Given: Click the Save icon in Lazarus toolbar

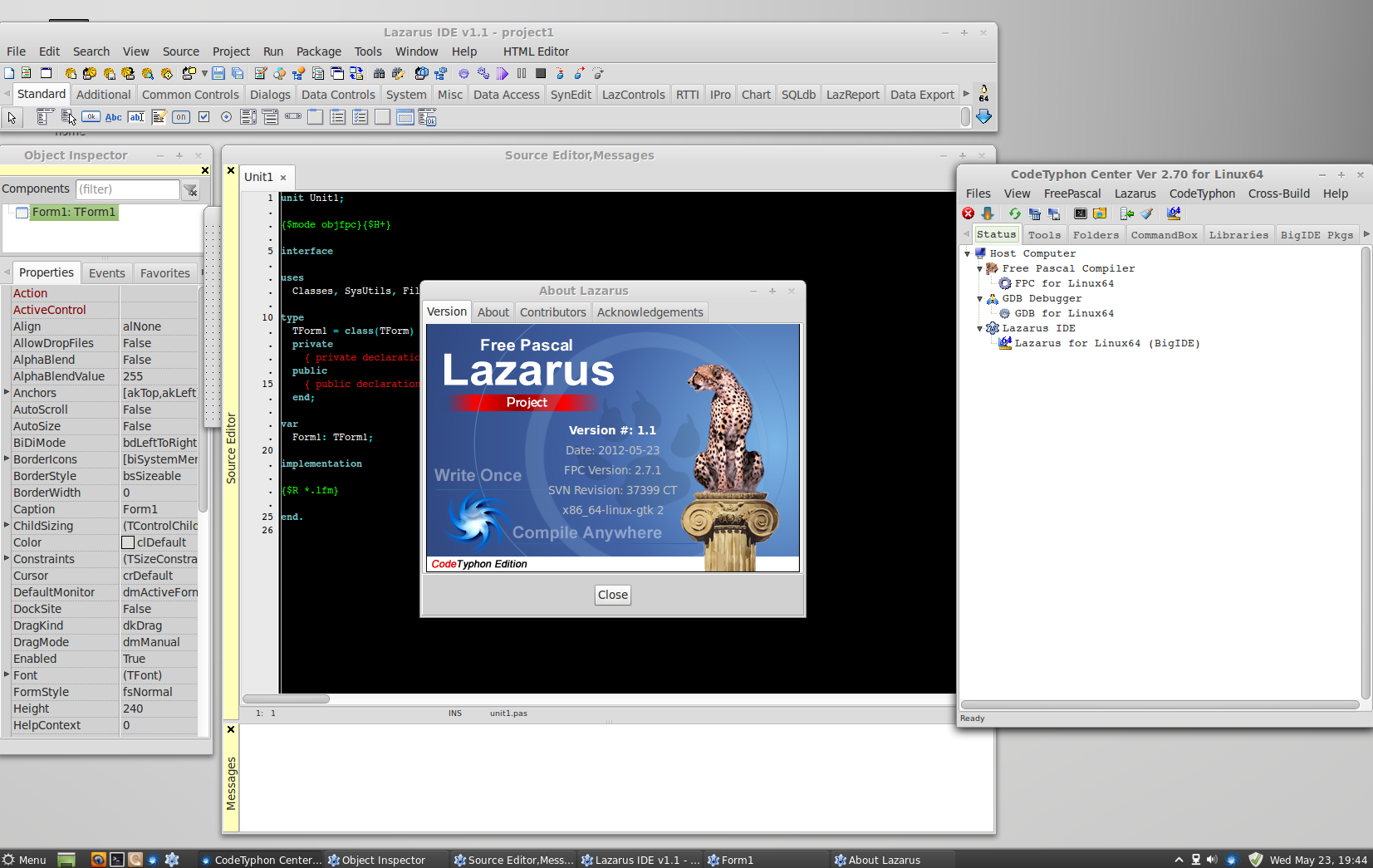Looking at the screenshot, I should pyautogui.click(x=218, y=73).
